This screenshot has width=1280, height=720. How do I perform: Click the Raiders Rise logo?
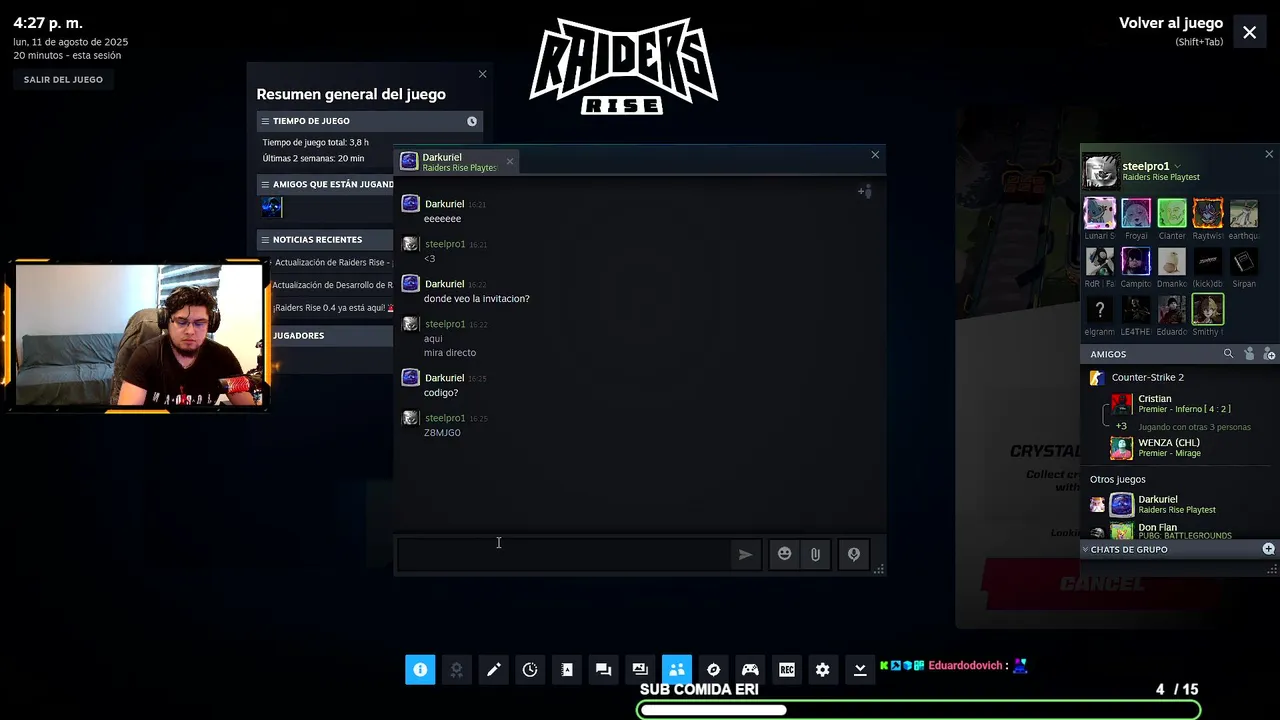pyautogui.click(x=623, y=66)
